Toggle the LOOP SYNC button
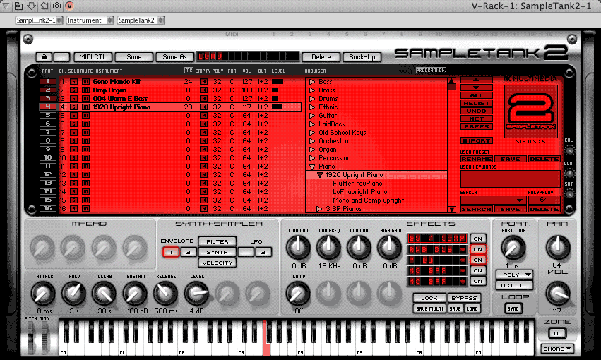This screenshot has height=360, width=601. [513, 309]
